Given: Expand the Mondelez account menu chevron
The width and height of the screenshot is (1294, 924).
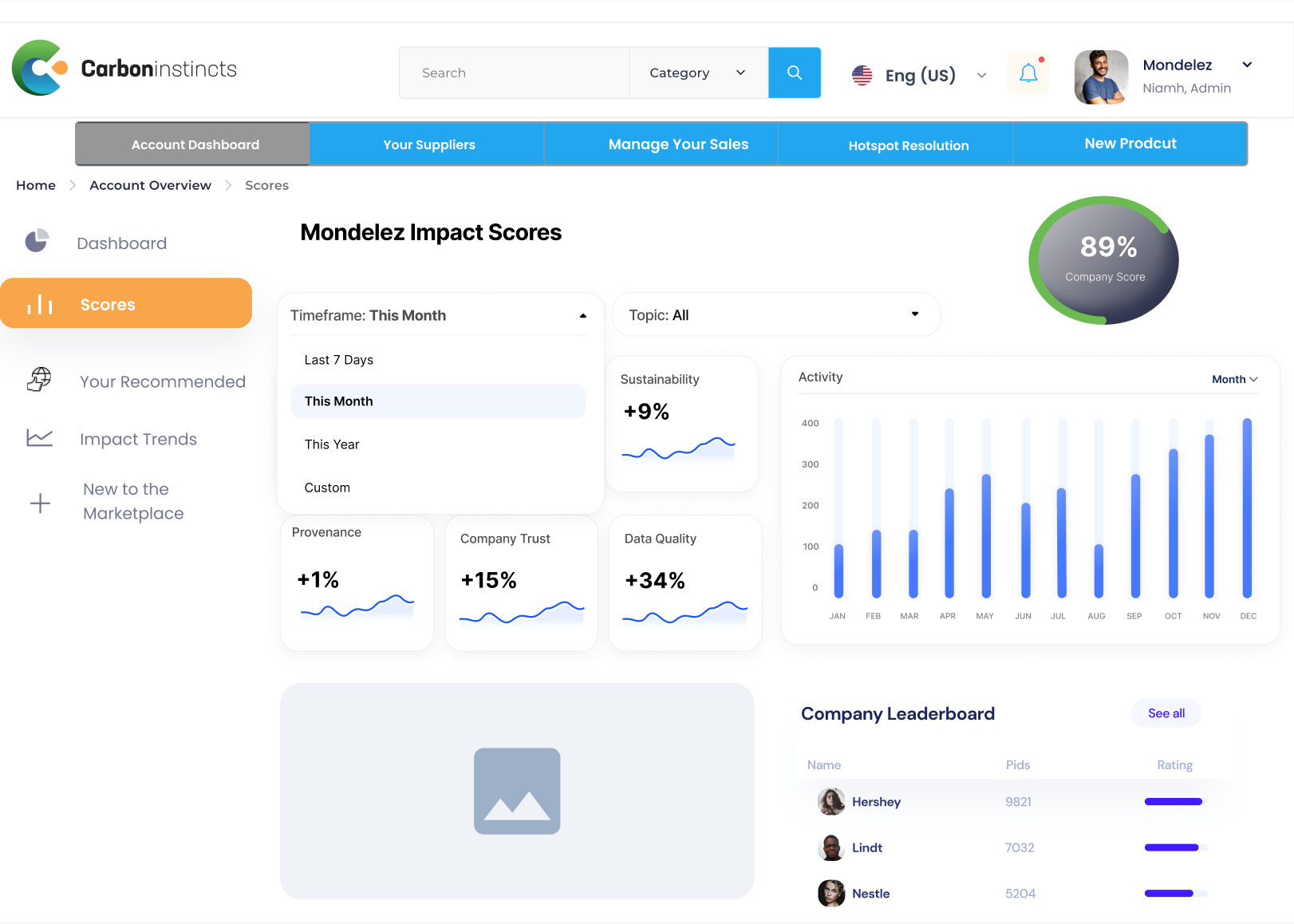Looking at the screenshot, I should pos(1247,65).
